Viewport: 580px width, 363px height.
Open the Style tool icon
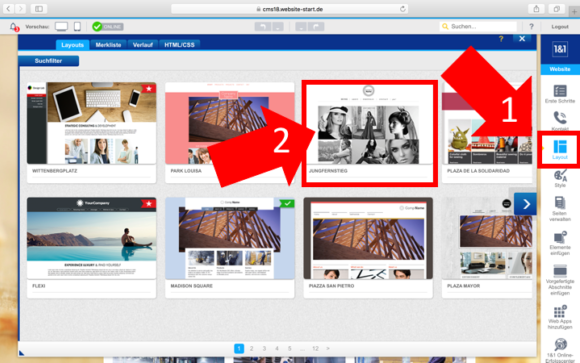560,175
